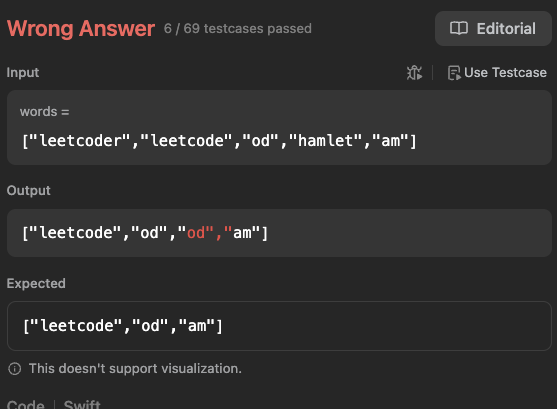Click the Expected result box

coord(279,326)
